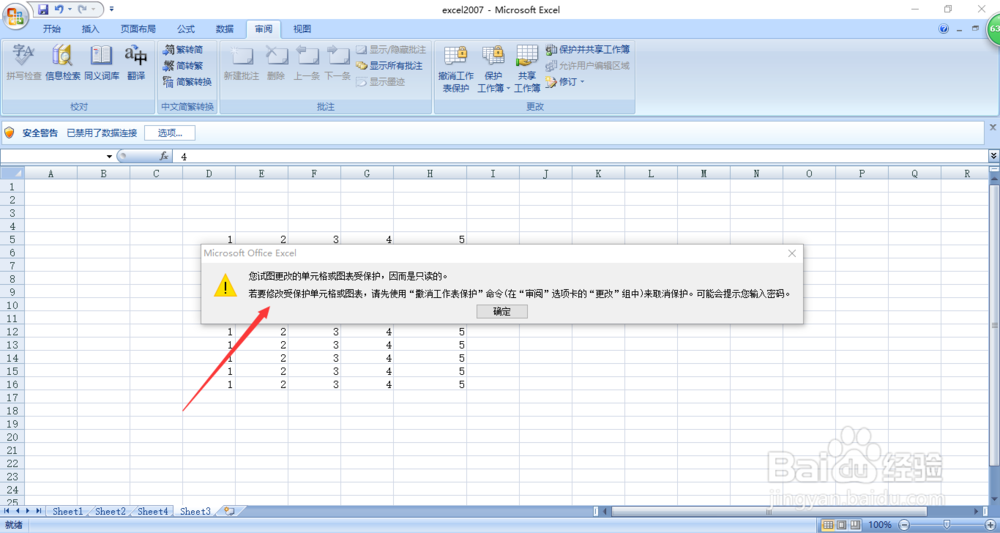
Task: Go to previous comment 上一条
Action: tap(307, 62)
